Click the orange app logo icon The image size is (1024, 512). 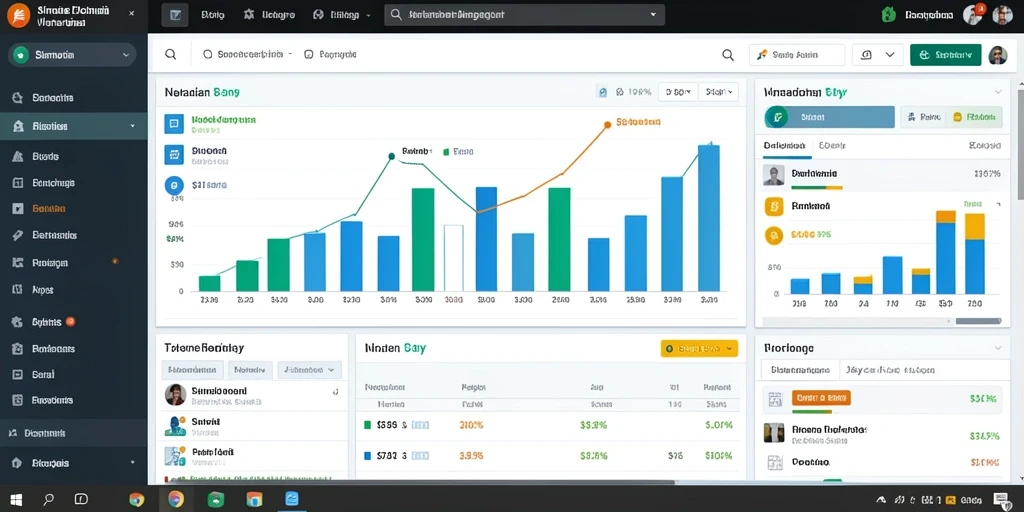(18, 15)
